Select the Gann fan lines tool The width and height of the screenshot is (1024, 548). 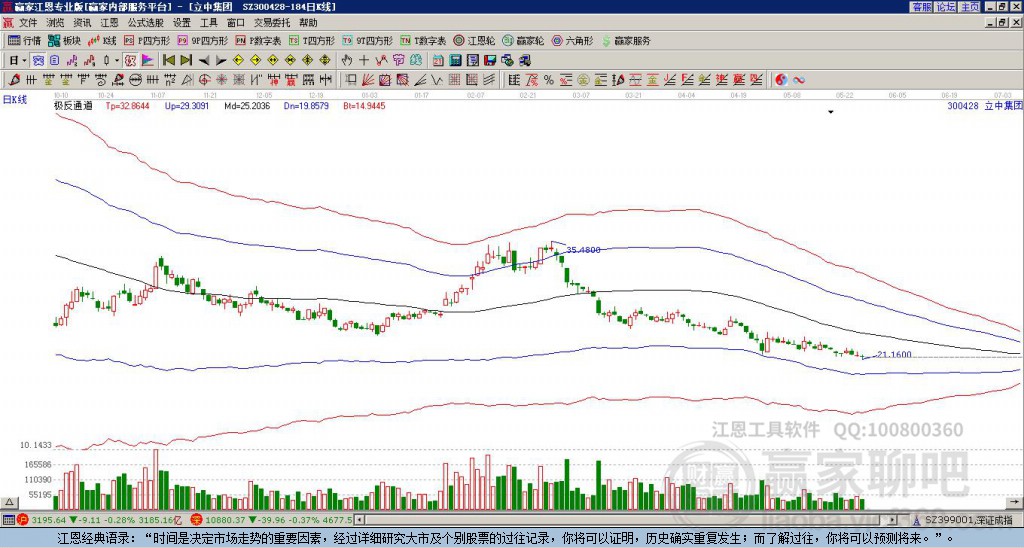point(368,80)
